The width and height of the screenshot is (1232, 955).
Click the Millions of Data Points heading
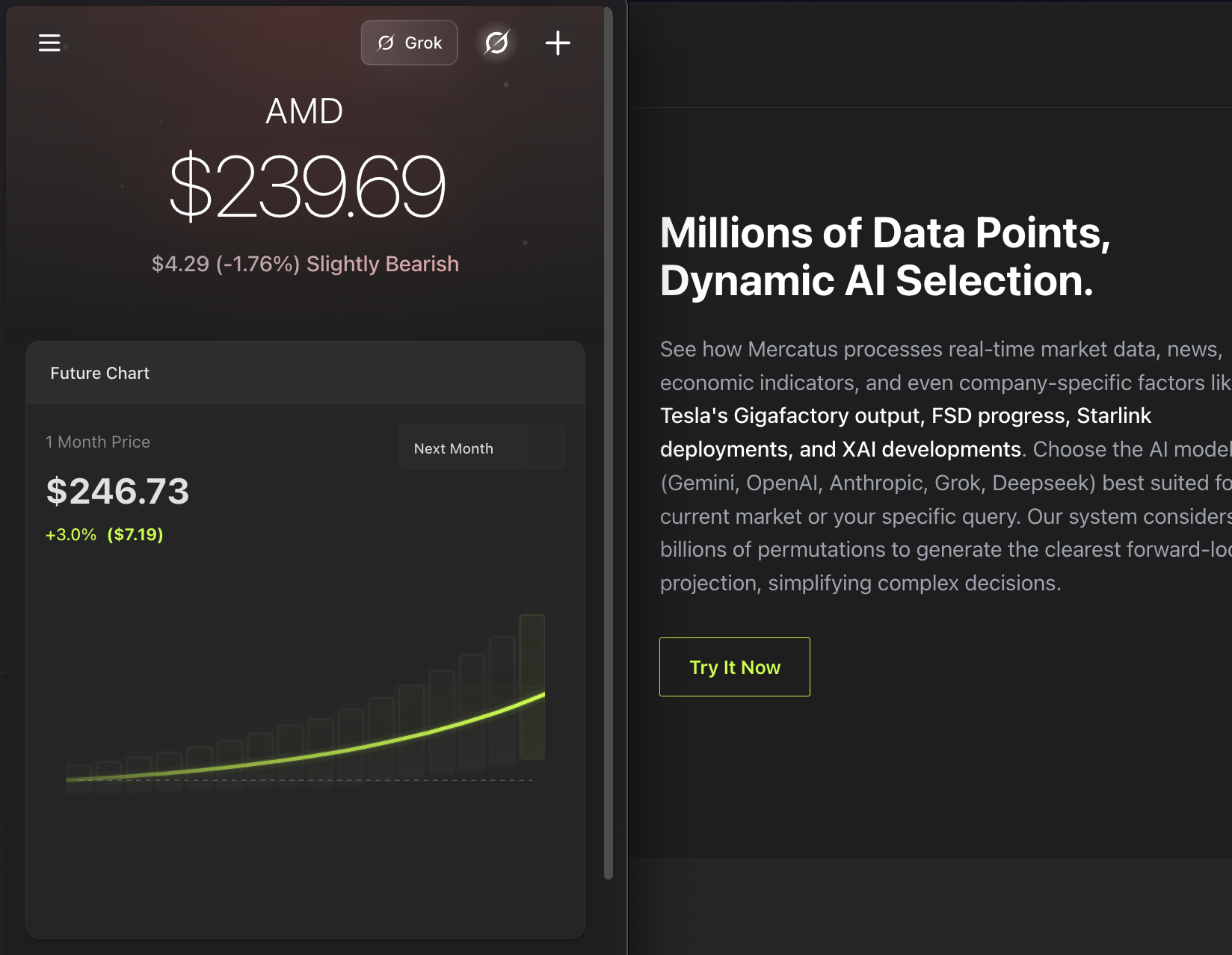click(885, 256)
